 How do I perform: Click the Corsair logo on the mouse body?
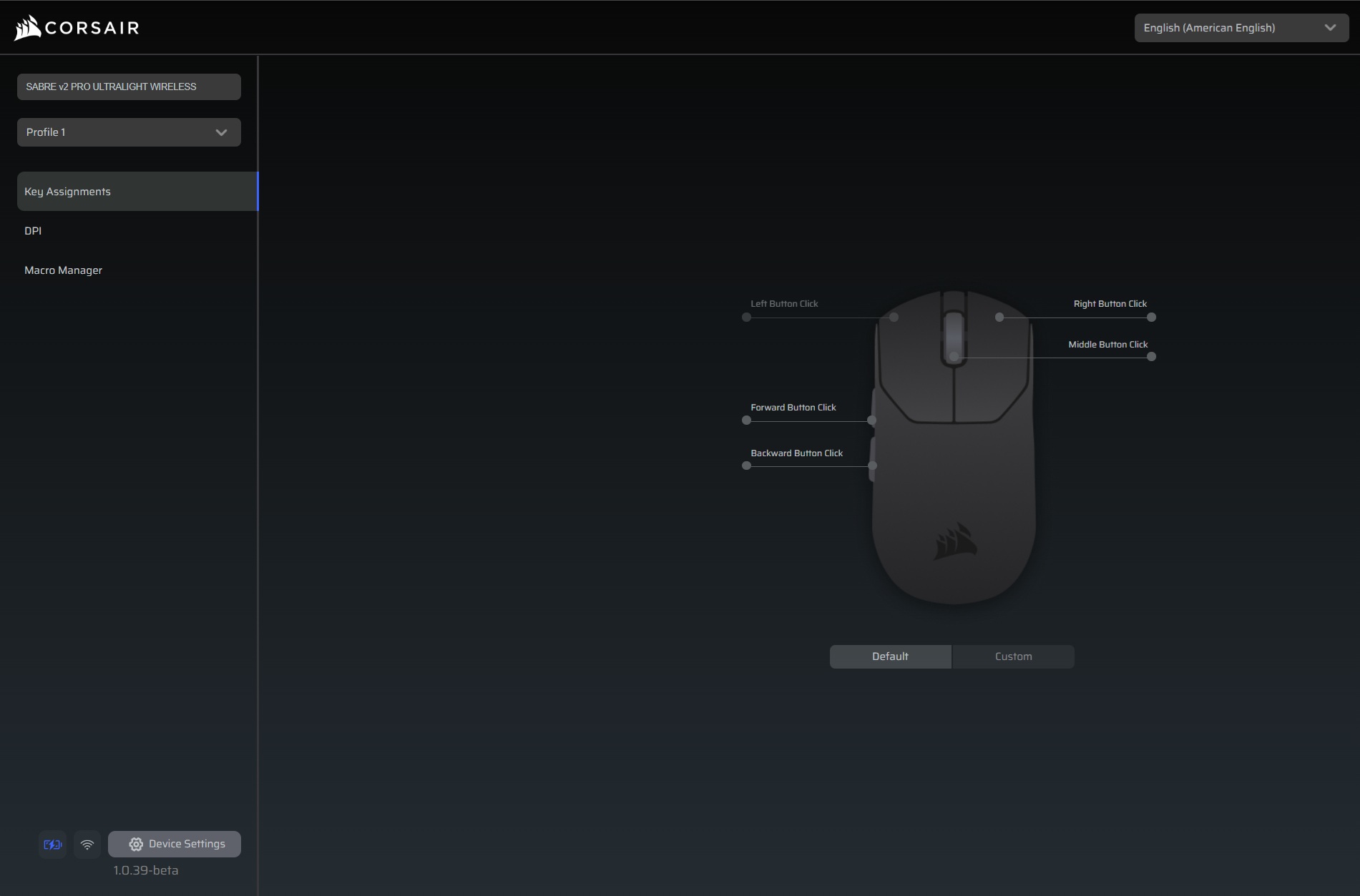[955, 541]
